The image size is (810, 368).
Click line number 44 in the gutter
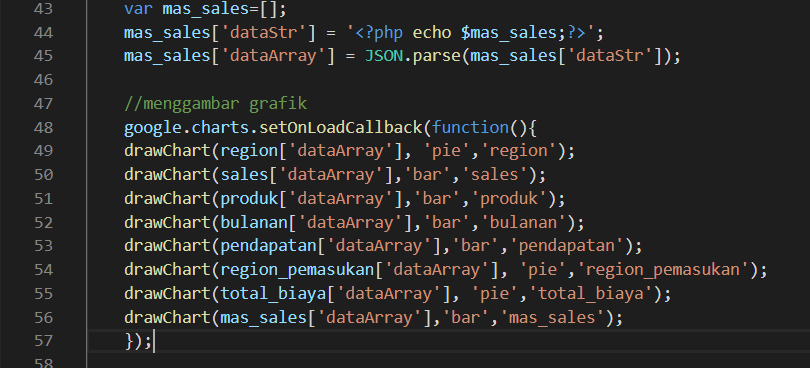(x=43, y=33)
